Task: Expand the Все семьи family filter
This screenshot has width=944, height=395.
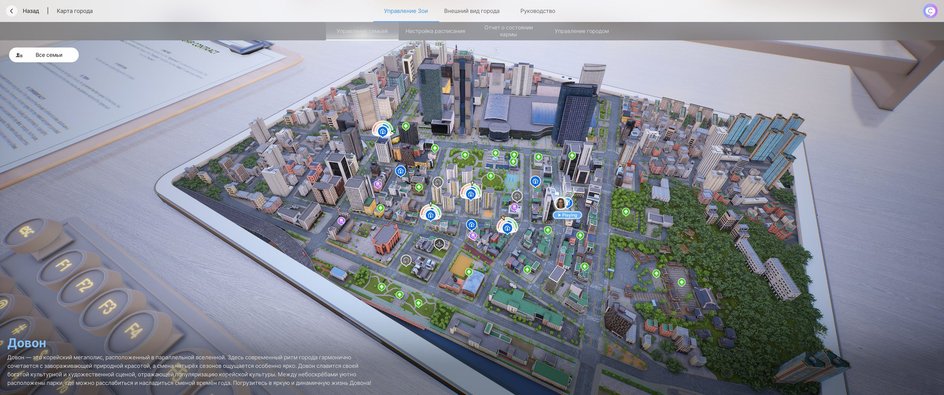Action: point(44,55)
